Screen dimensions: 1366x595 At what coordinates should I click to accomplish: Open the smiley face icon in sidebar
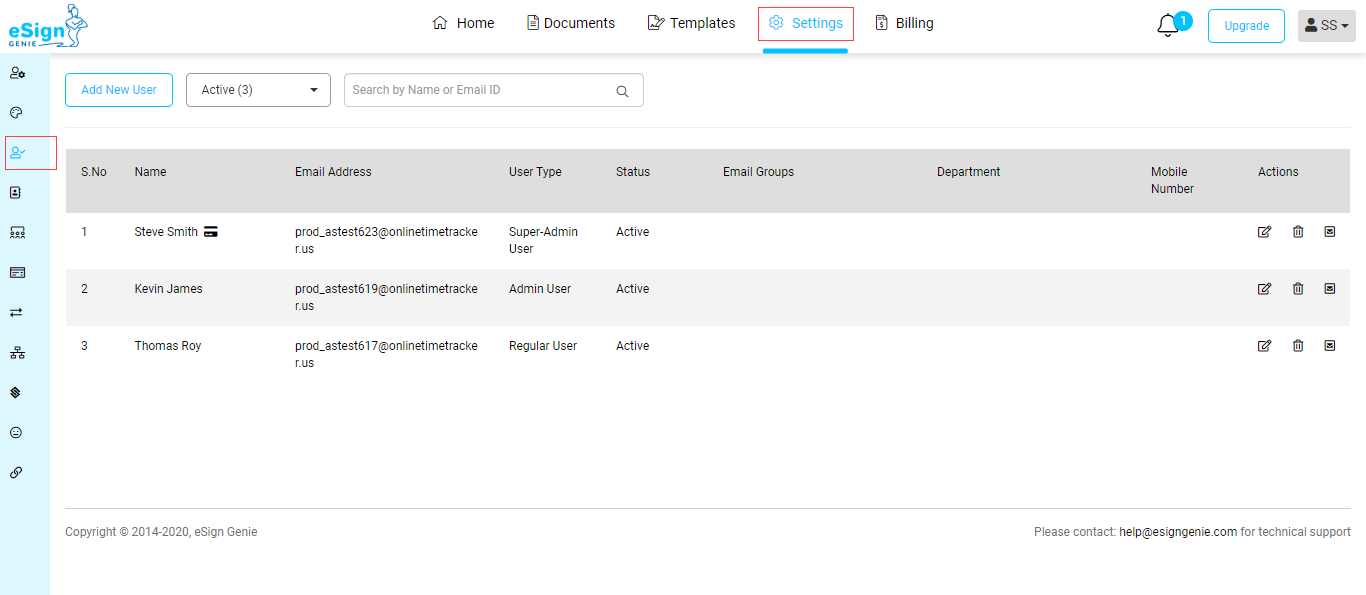pyautogui.click(x=16, y=433)
